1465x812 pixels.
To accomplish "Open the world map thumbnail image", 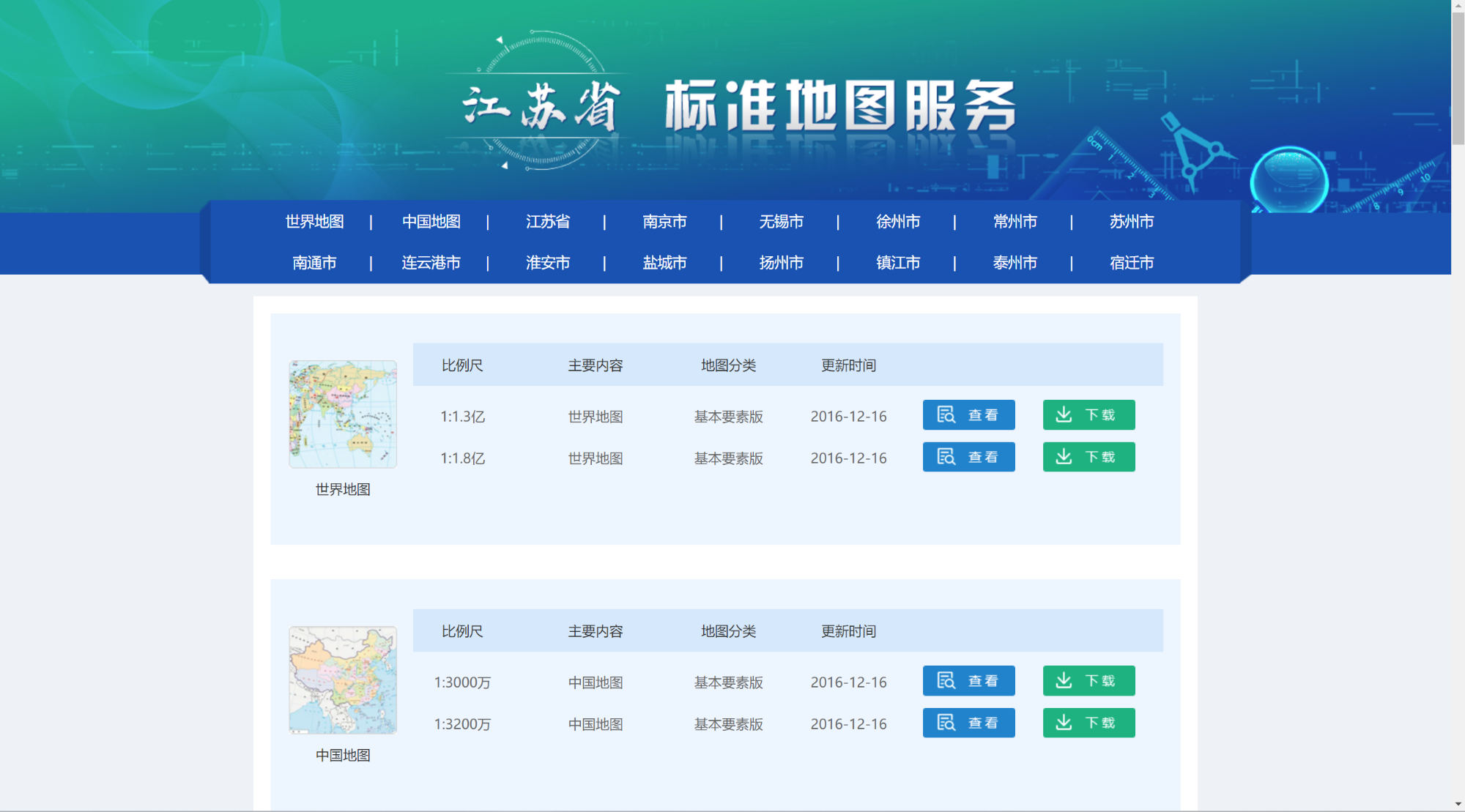I will (343, 414).
